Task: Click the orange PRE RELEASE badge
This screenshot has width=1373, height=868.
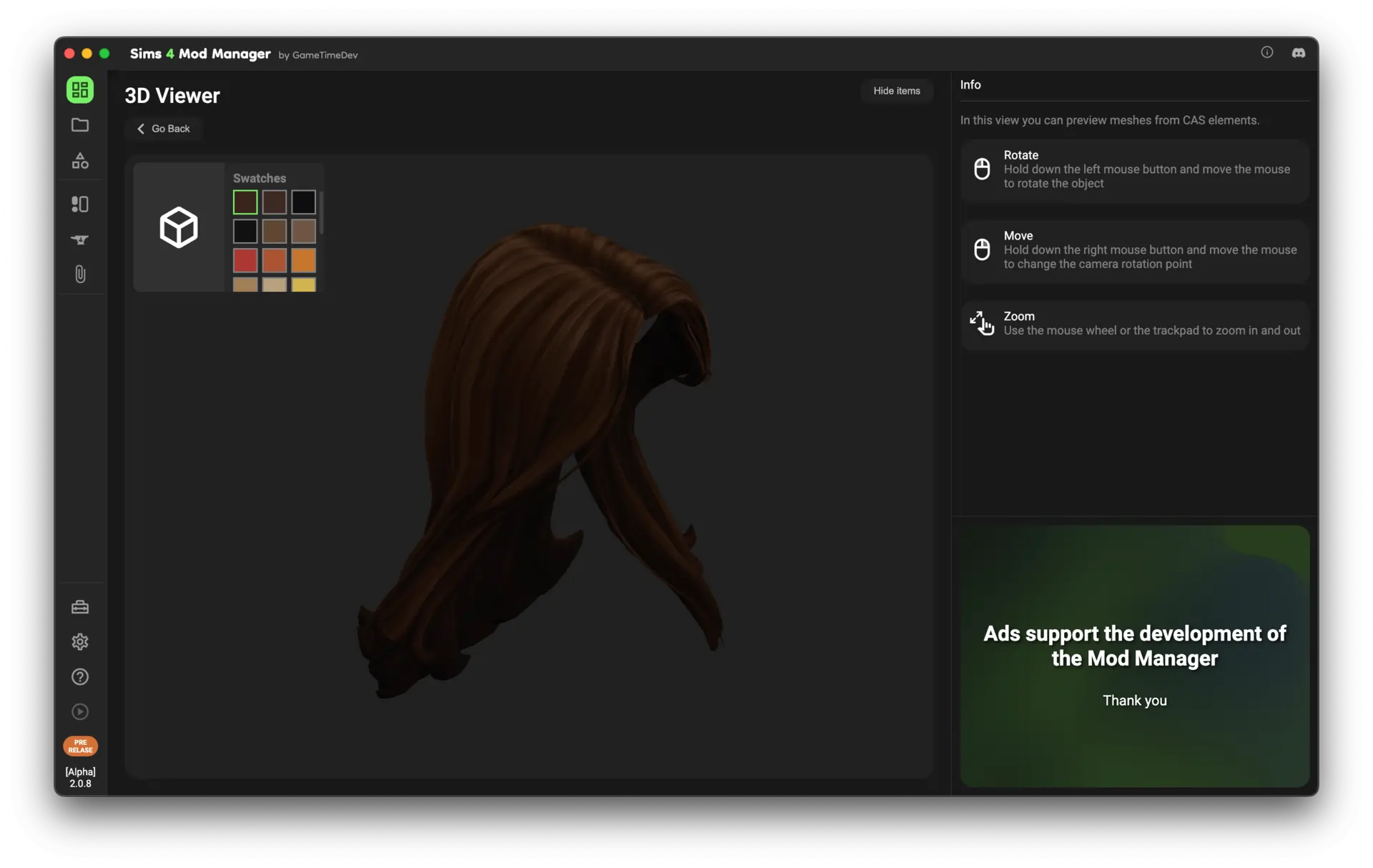Action: click(80, 746)
